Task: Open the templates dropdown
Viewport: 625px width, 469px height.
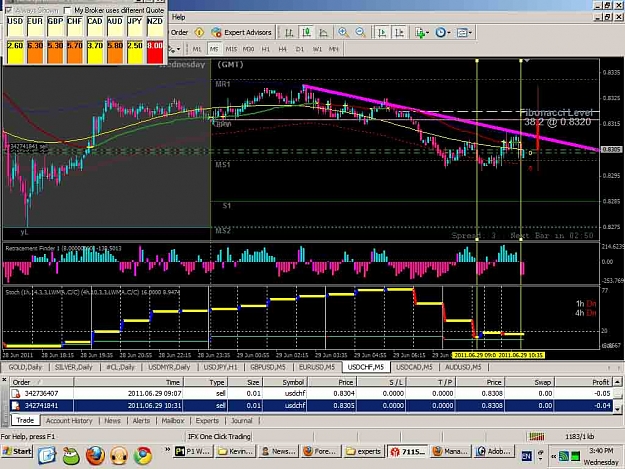Action: [x=464, y=33]
